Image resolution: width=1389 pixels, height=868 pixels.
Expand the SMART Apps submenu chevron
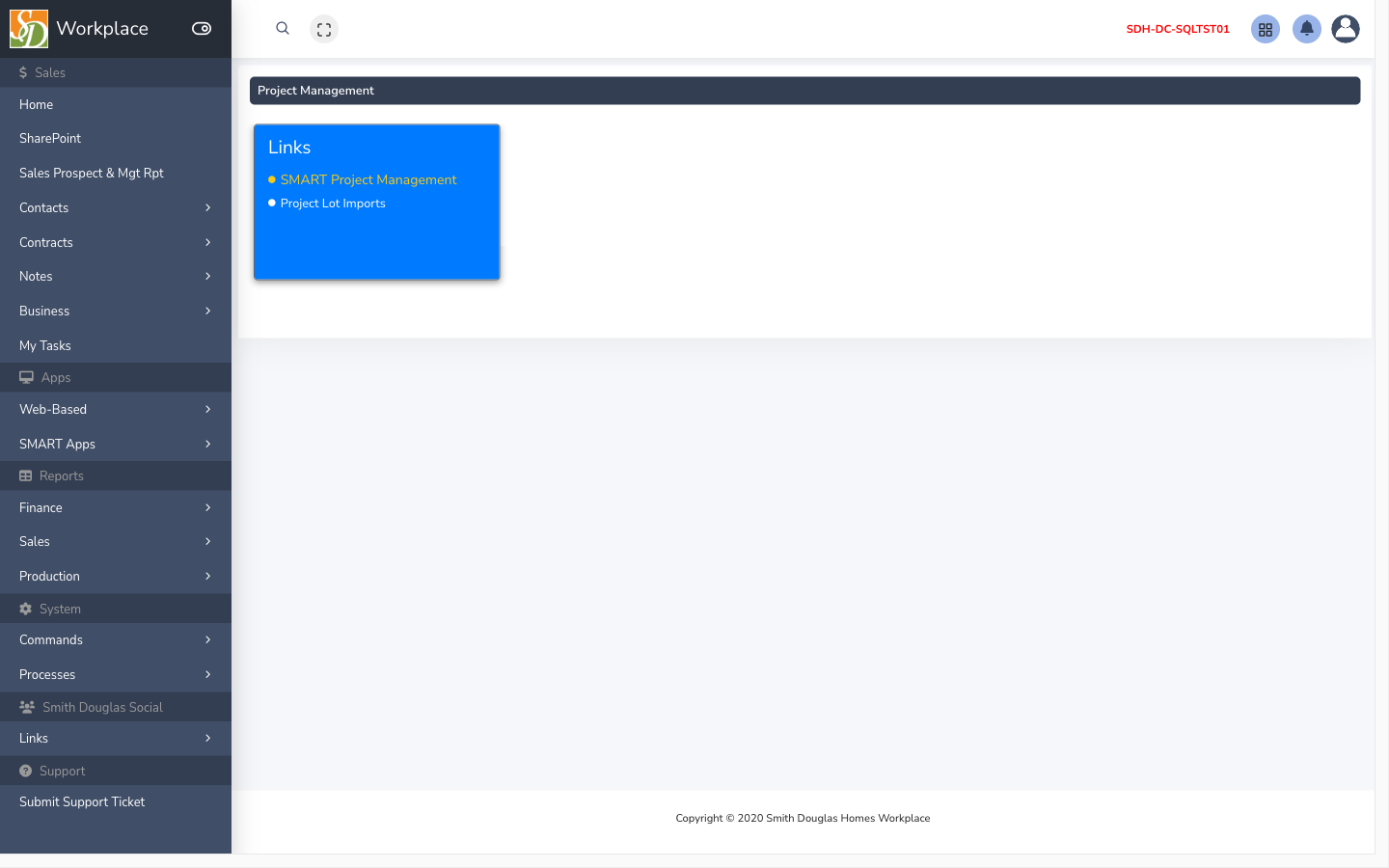coord(207,444)
